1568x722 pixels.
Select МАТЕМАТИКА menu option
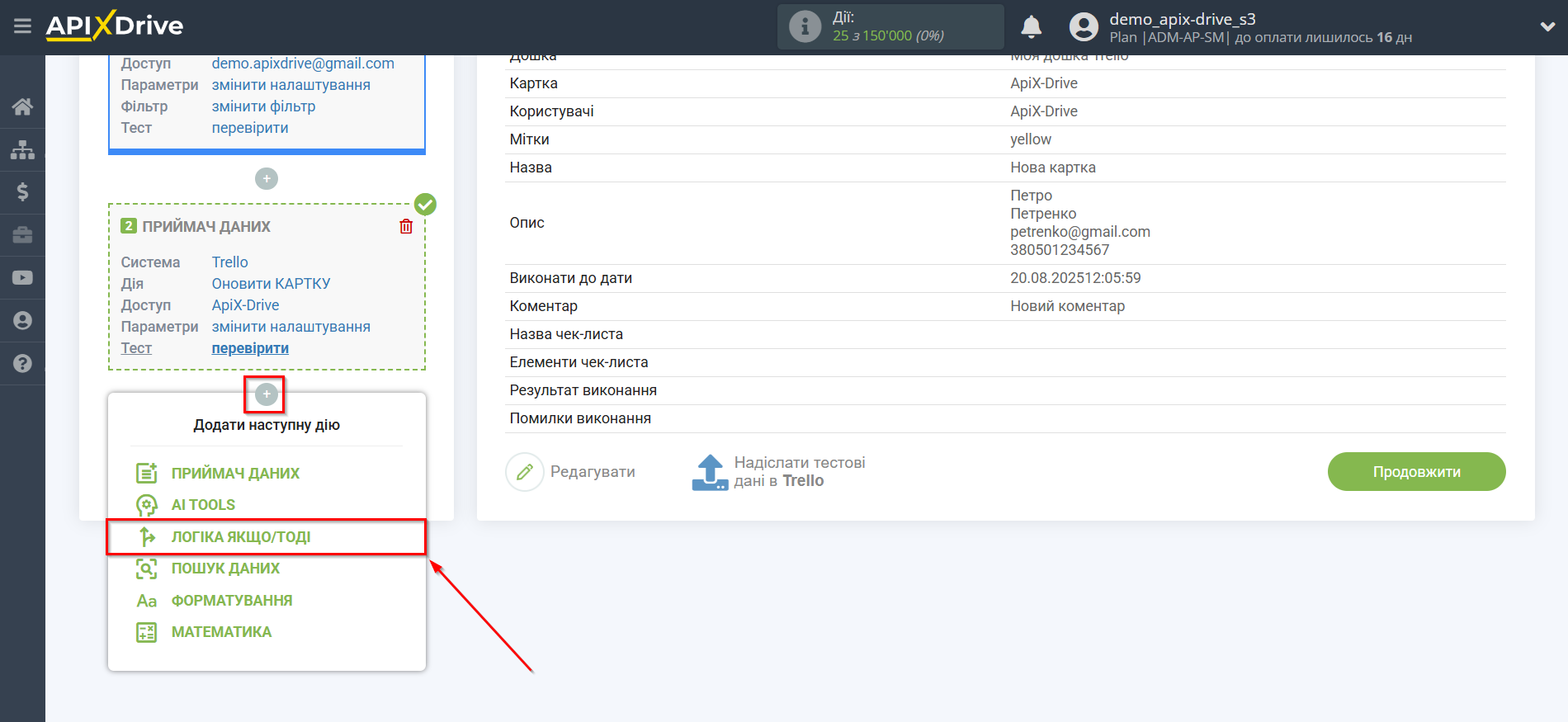click(221, 632)
